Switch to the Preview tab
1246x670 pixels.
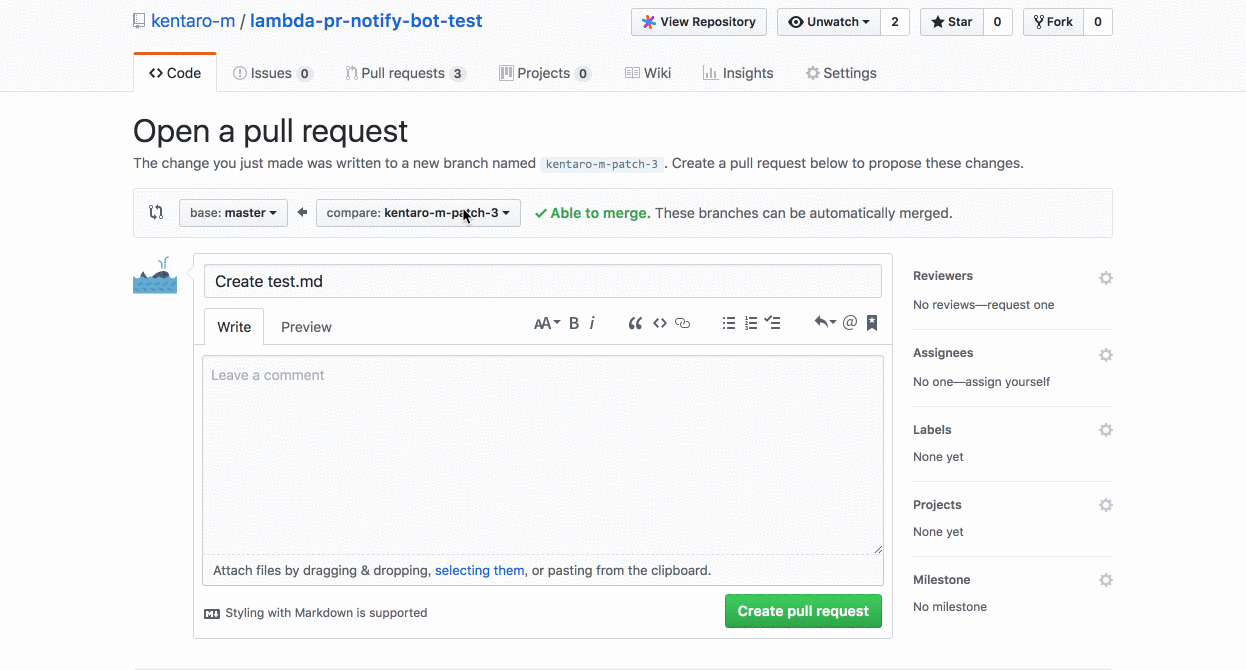(306, 327)
